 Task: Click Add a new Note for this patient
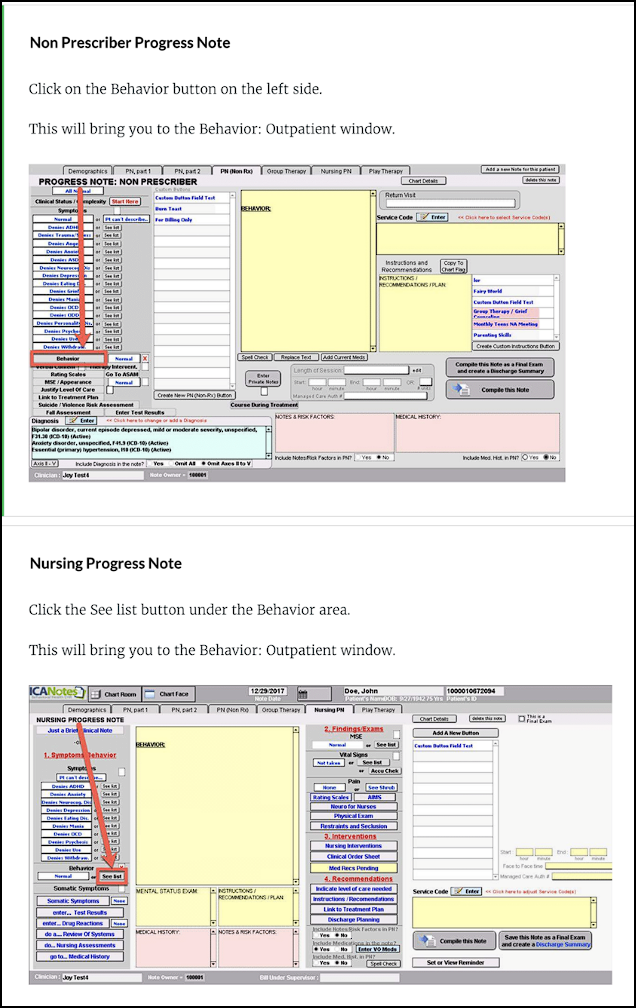tap(520, 170)
